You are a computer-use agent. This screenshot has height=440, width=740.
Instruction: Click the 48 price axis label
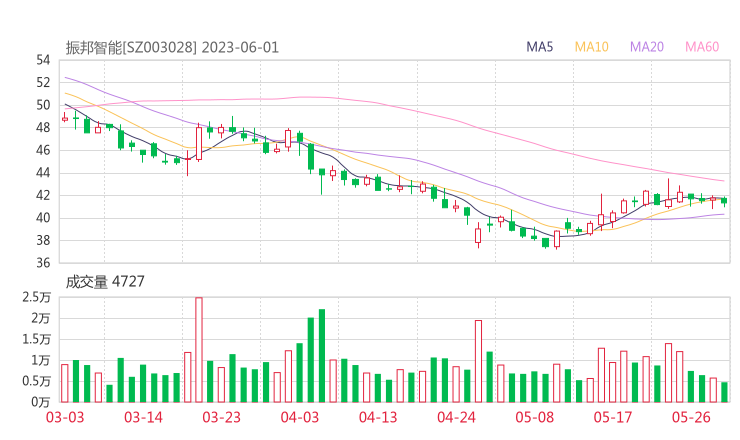pos(43,127)
